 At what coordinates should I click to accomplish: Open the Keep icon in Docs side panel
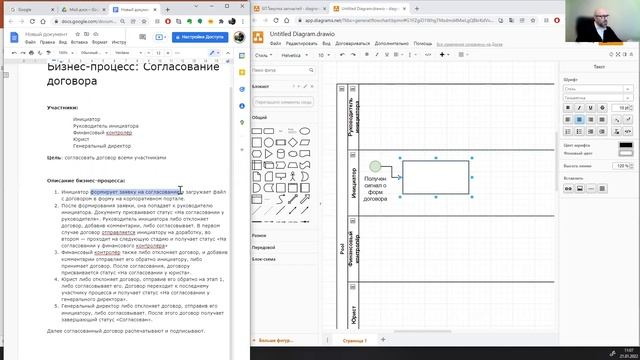point(242,72)
